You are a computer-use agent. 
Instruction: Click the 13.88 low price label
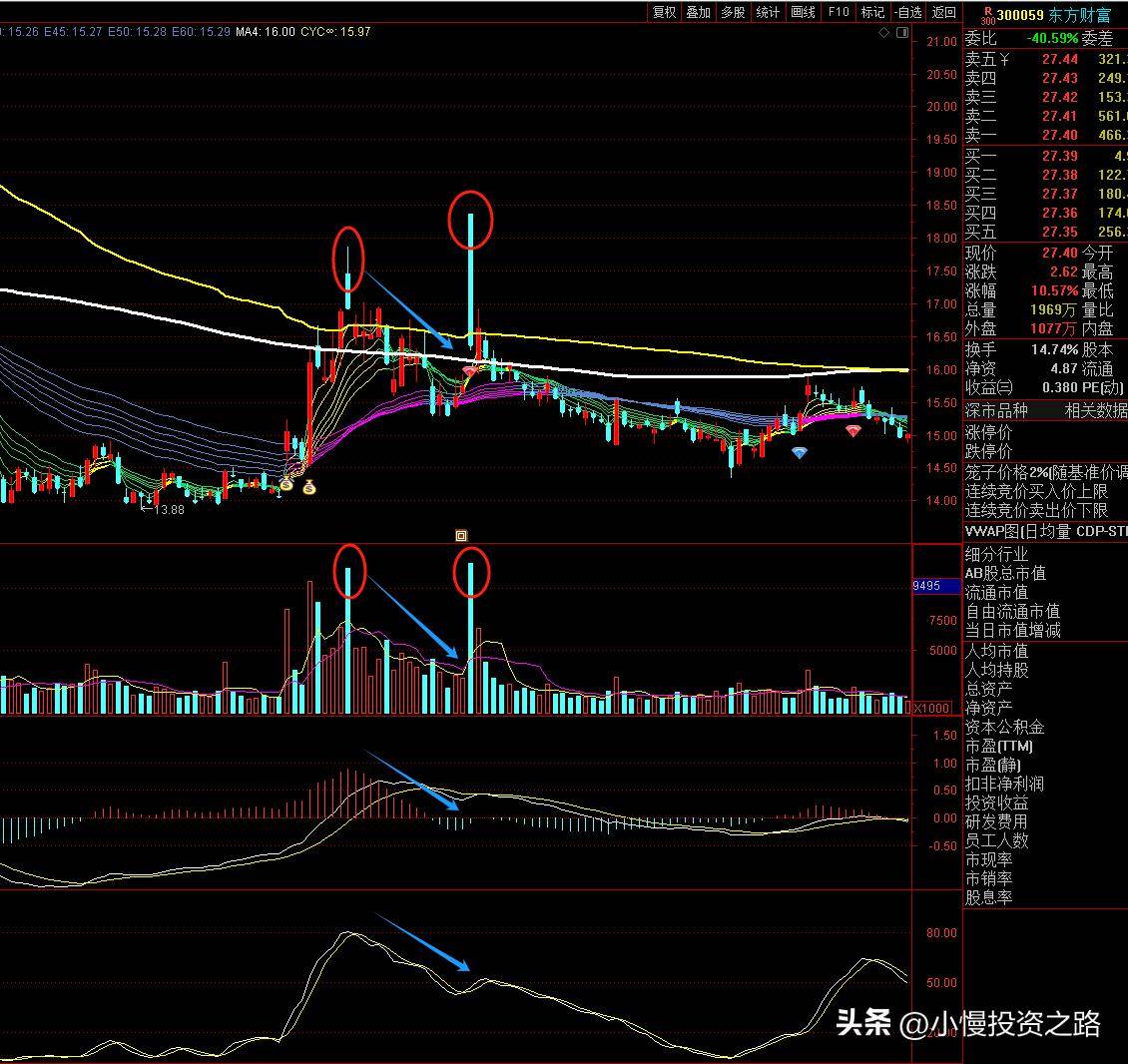170,510
